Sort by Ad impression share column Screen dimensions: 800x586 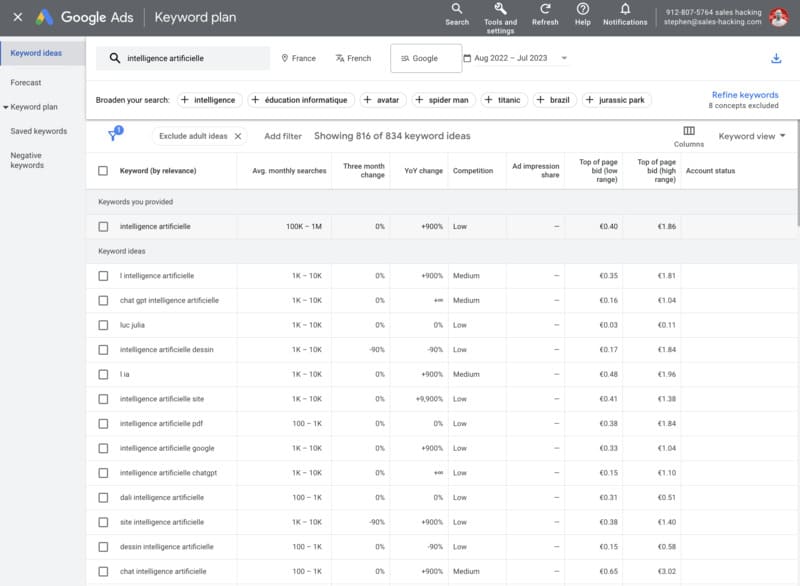(535, 170)
